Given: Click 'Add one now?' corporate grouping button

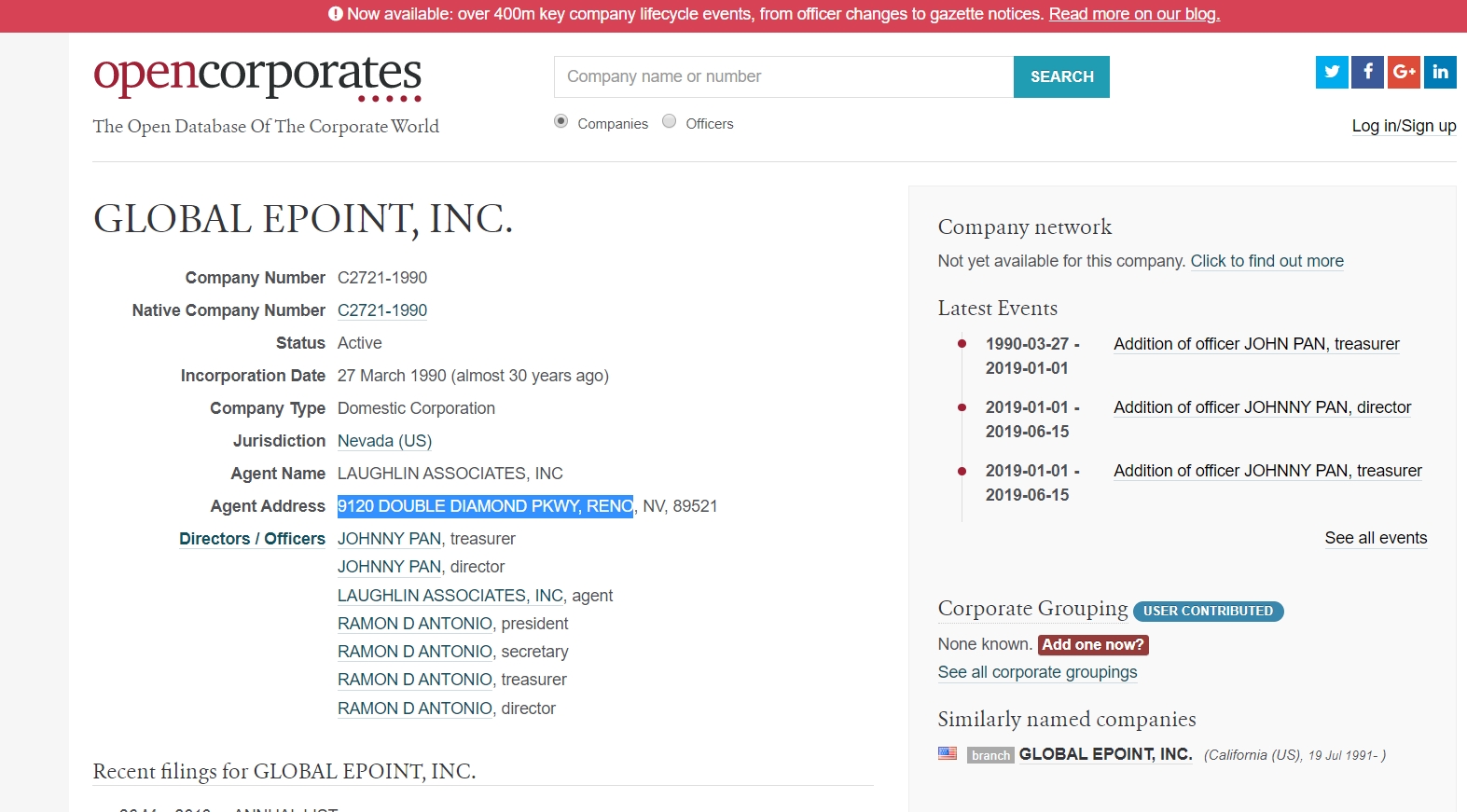Looking at the screenshot, I should [x=1092, y=644].
